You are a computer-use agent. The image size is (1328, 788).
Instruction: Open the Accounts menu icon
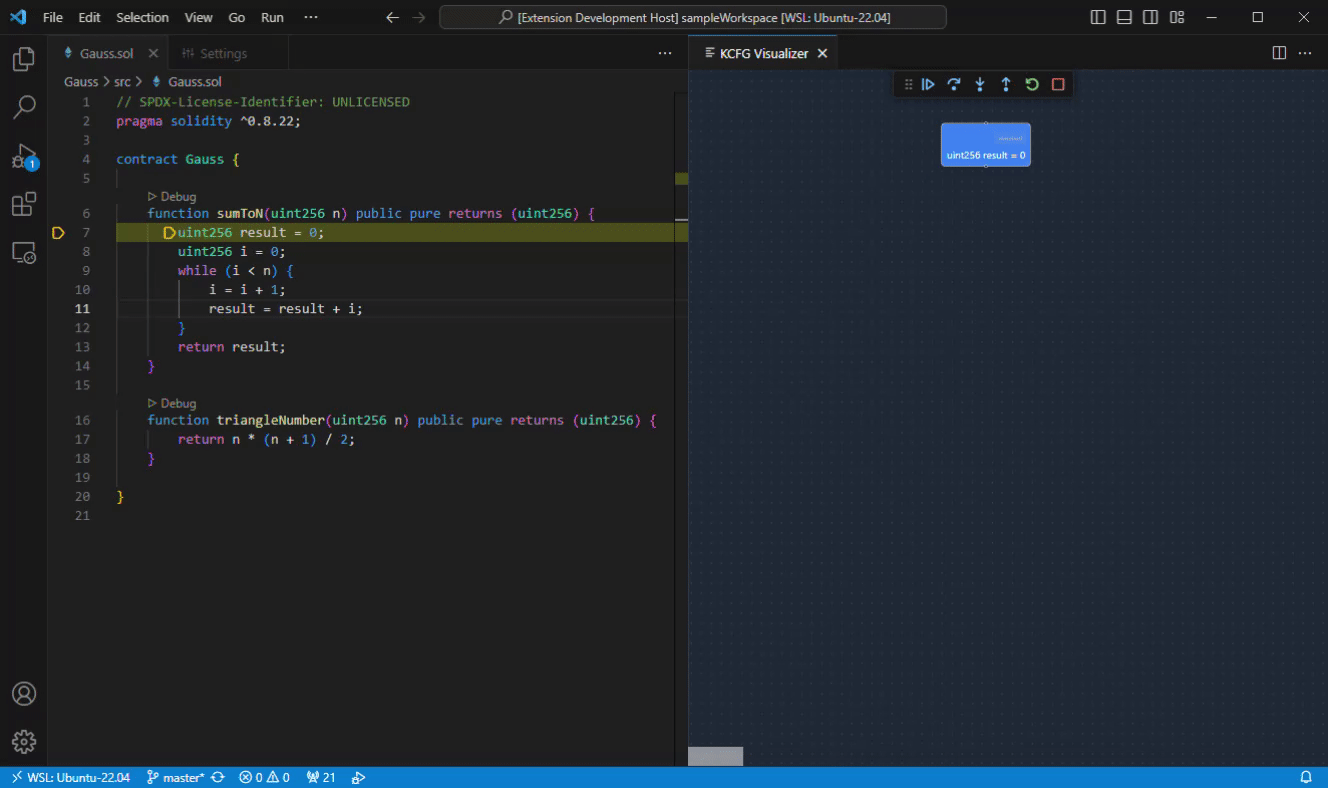tap(24, 693)
